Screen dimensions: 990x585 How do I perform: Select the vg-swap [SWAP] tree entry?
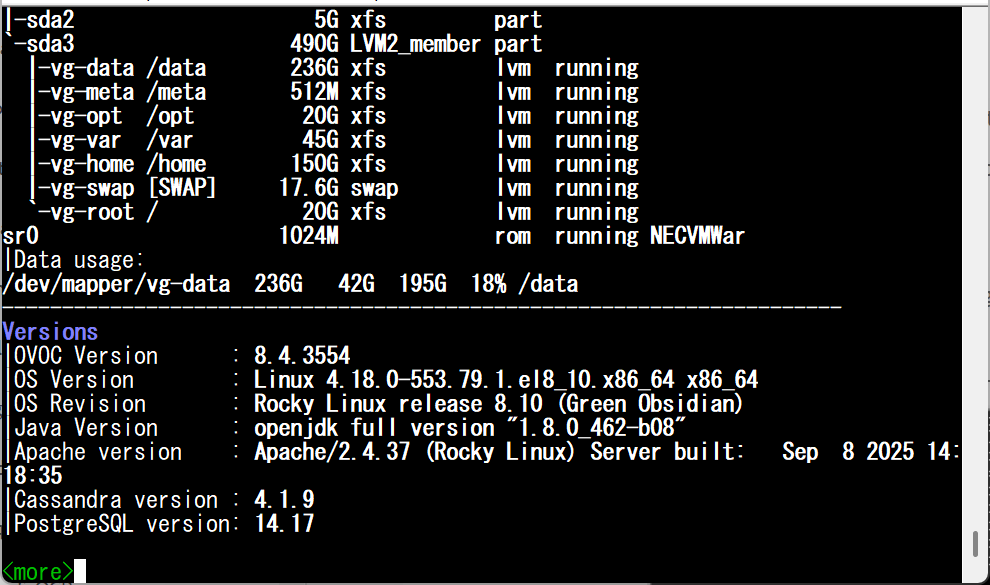coord(128,188)
